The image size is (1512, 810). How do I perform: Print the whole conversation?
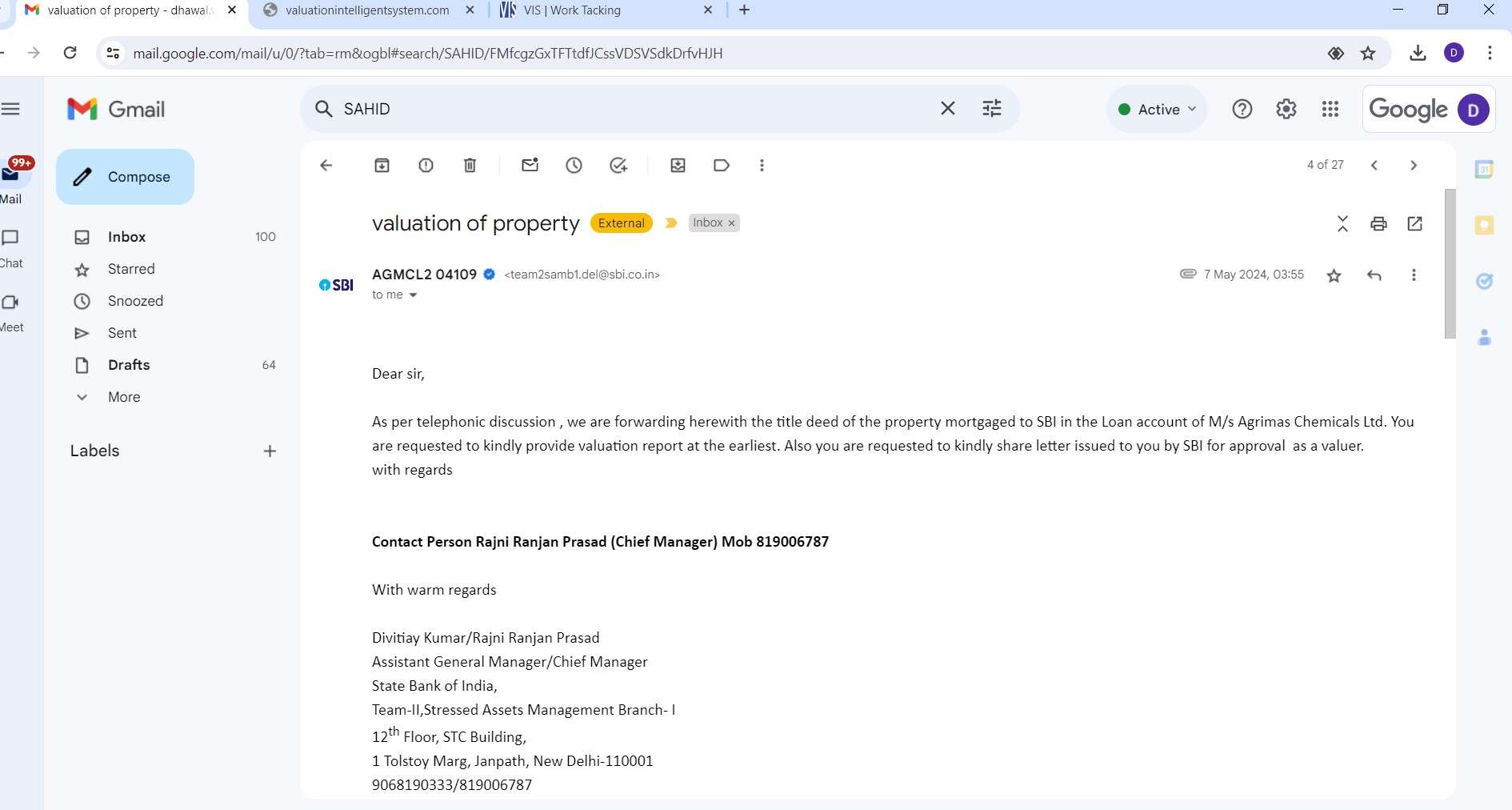[x=1378, y=224]
